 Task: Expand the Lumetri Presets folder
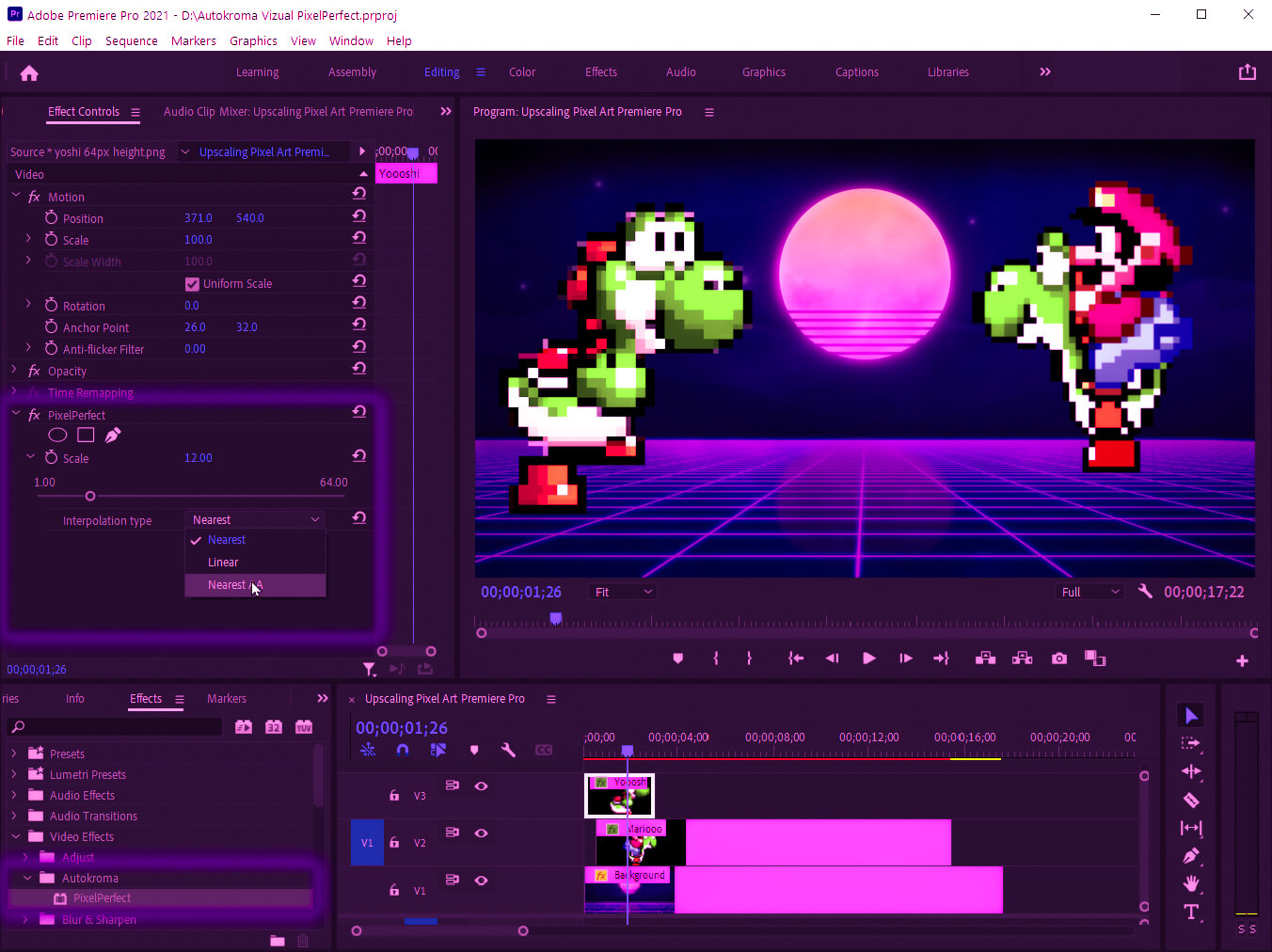pos(14,774)
